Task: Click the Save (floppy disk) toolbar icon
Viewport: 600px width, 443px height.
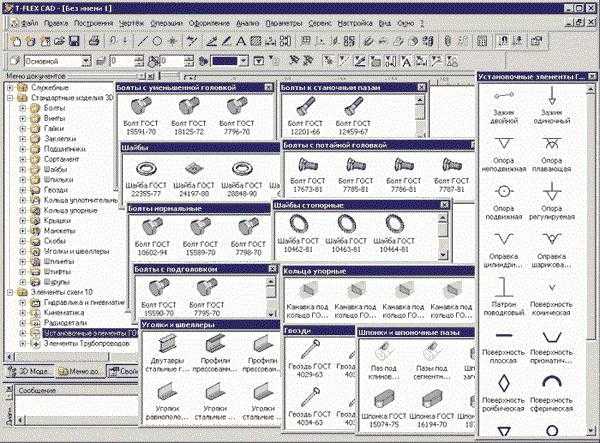Action: coord(74,41)
